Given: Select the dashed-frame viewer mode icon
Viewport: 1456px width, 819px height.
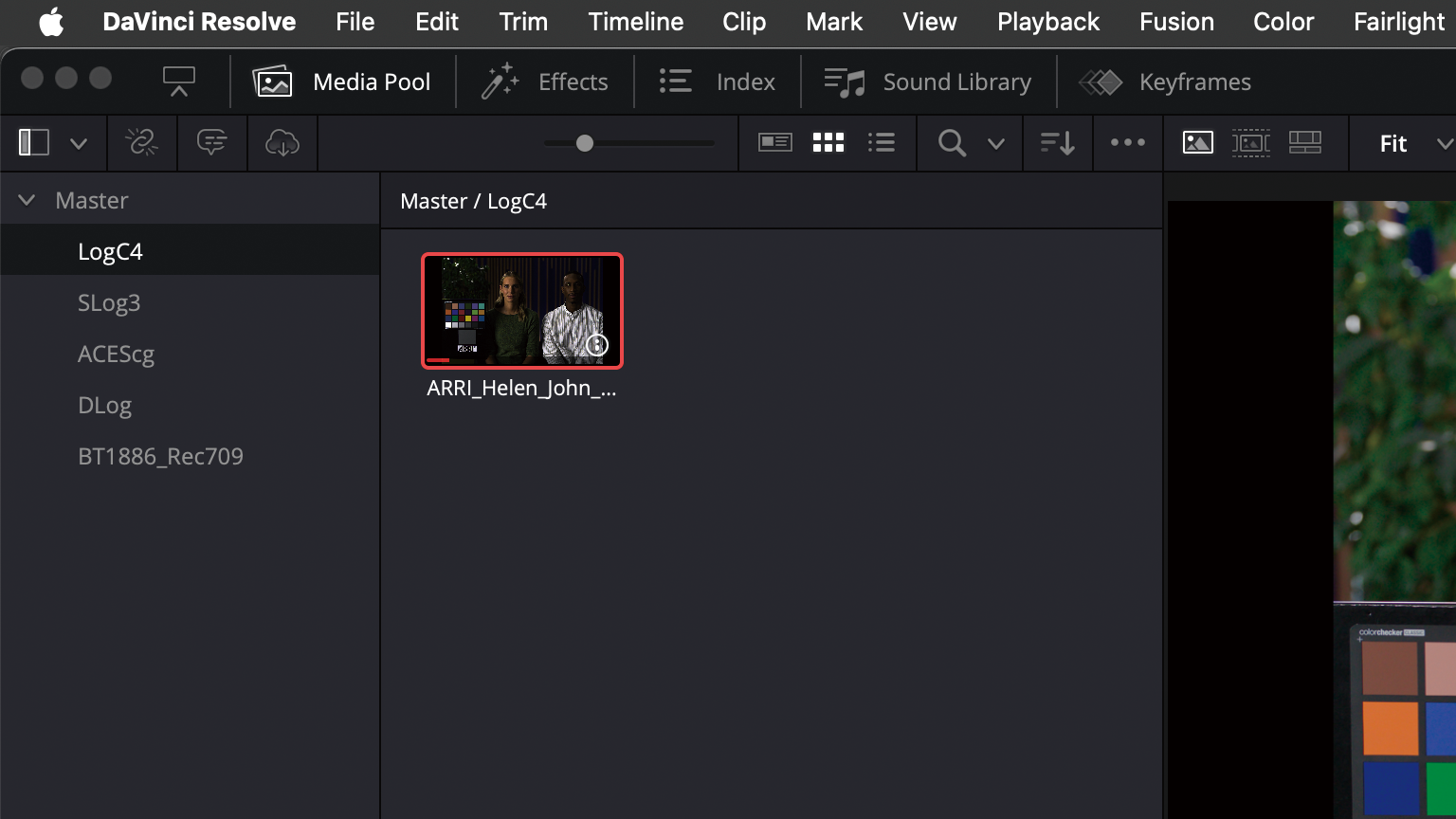Looking at the screenshot, I should [1251, 142].
